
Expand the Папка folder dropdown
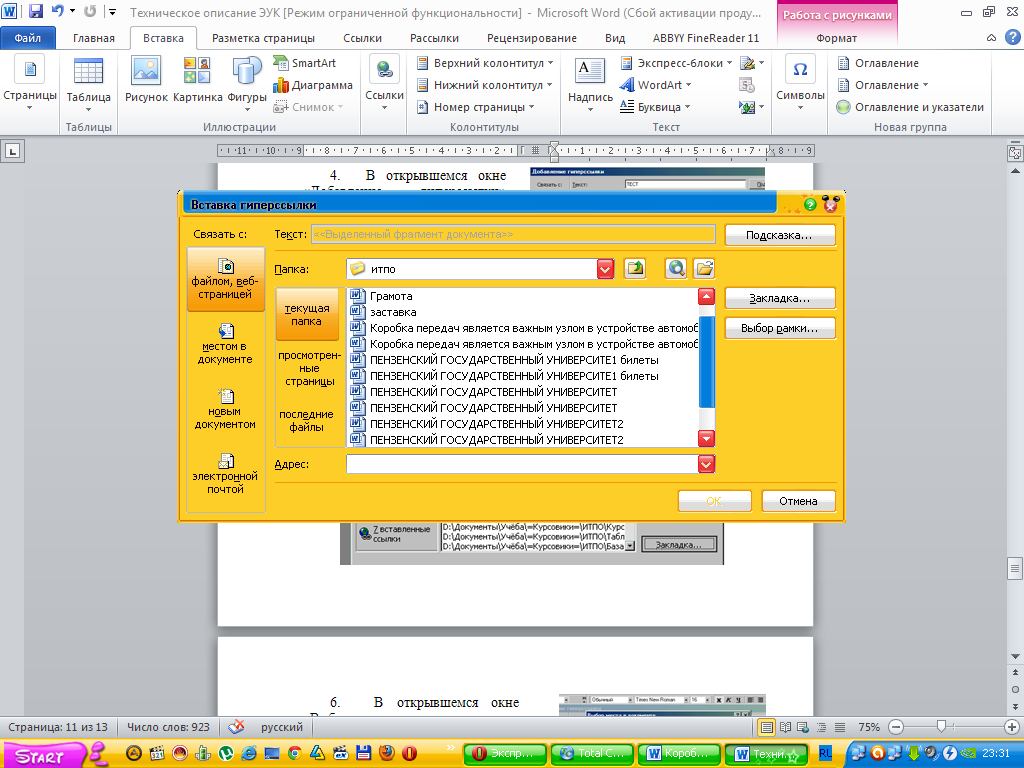[x=605, y=269]
